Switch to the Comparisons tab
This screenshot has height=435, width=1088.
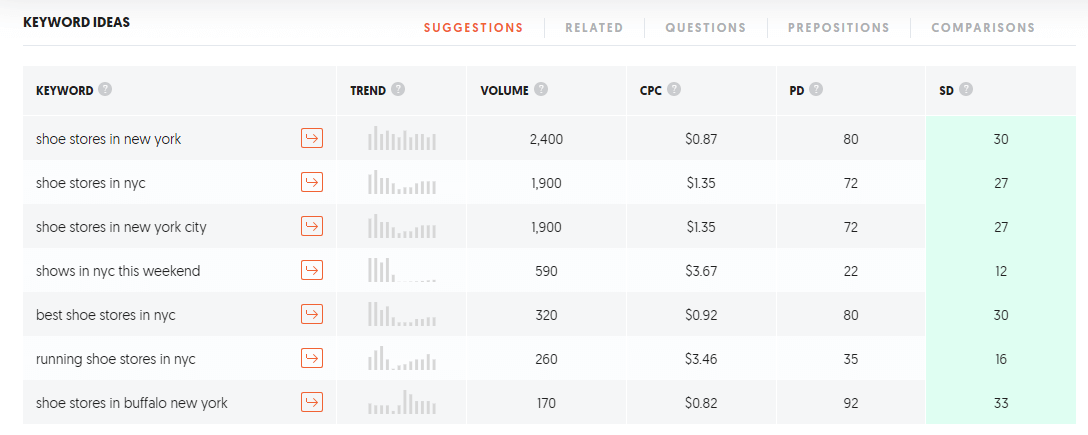point(983,28)
